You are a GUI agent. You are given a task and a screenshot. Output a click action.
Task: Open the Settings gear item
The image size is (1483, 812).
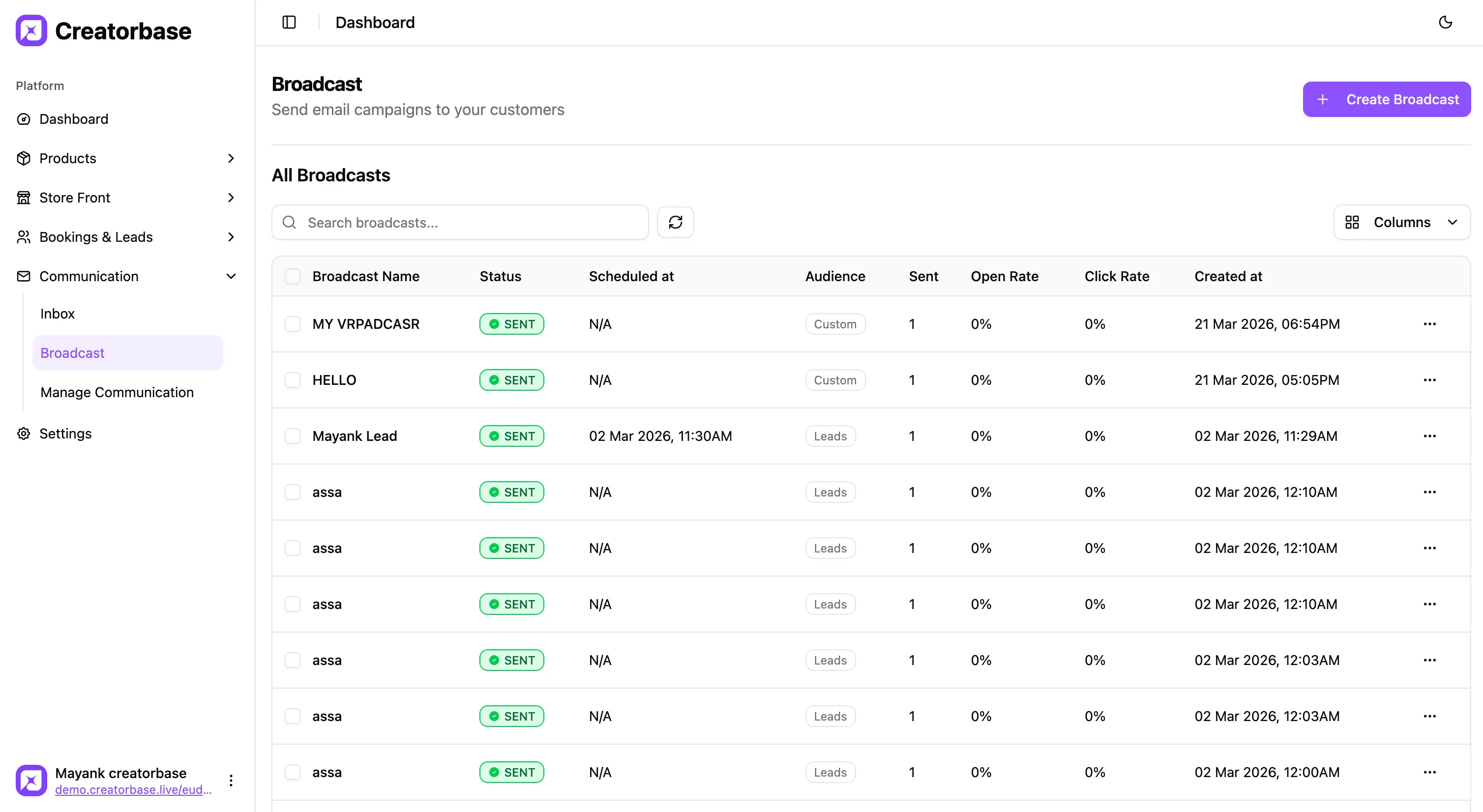point(65,434)
